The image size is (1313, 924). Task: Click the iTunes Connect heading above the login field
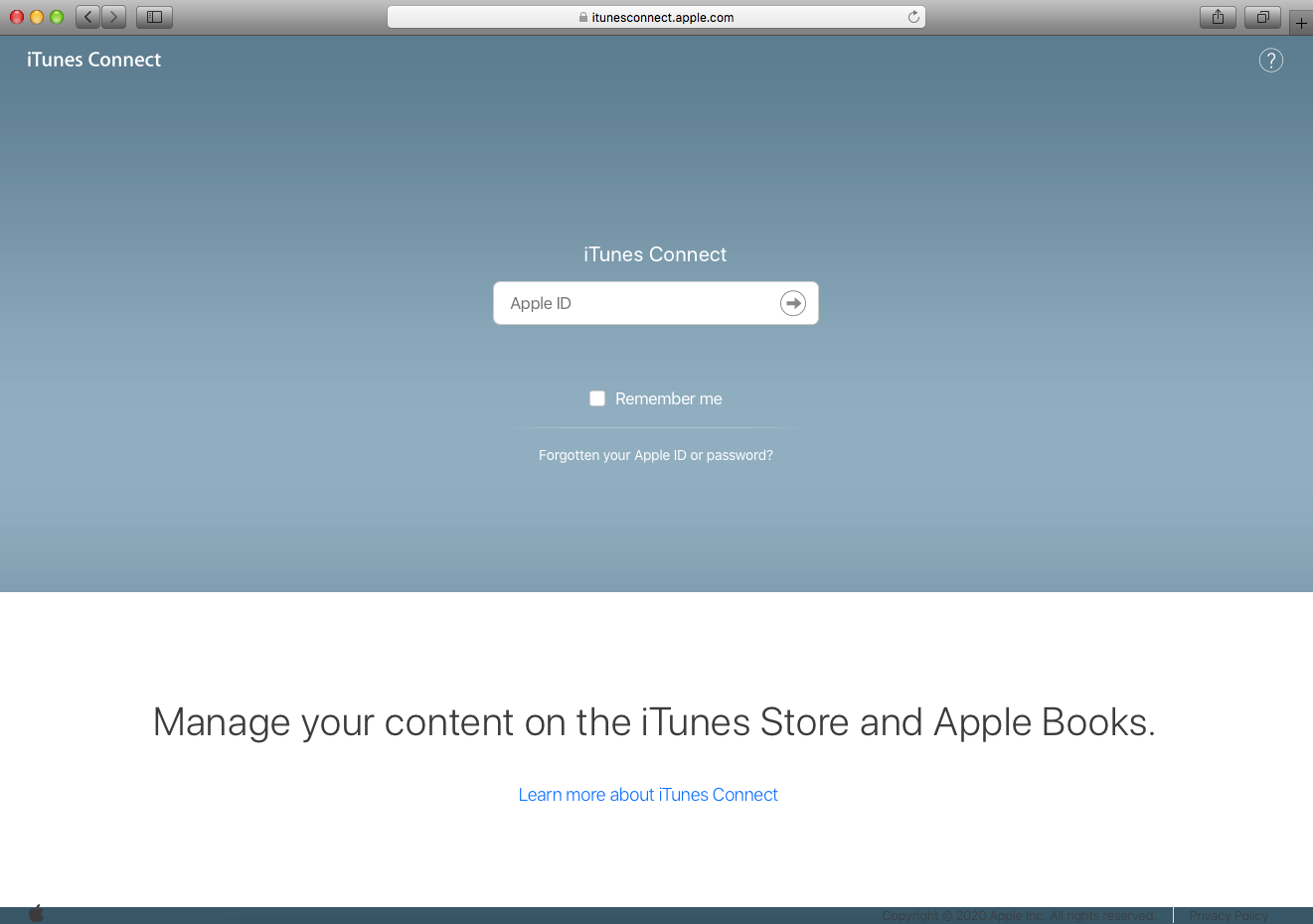pos(655,254)
